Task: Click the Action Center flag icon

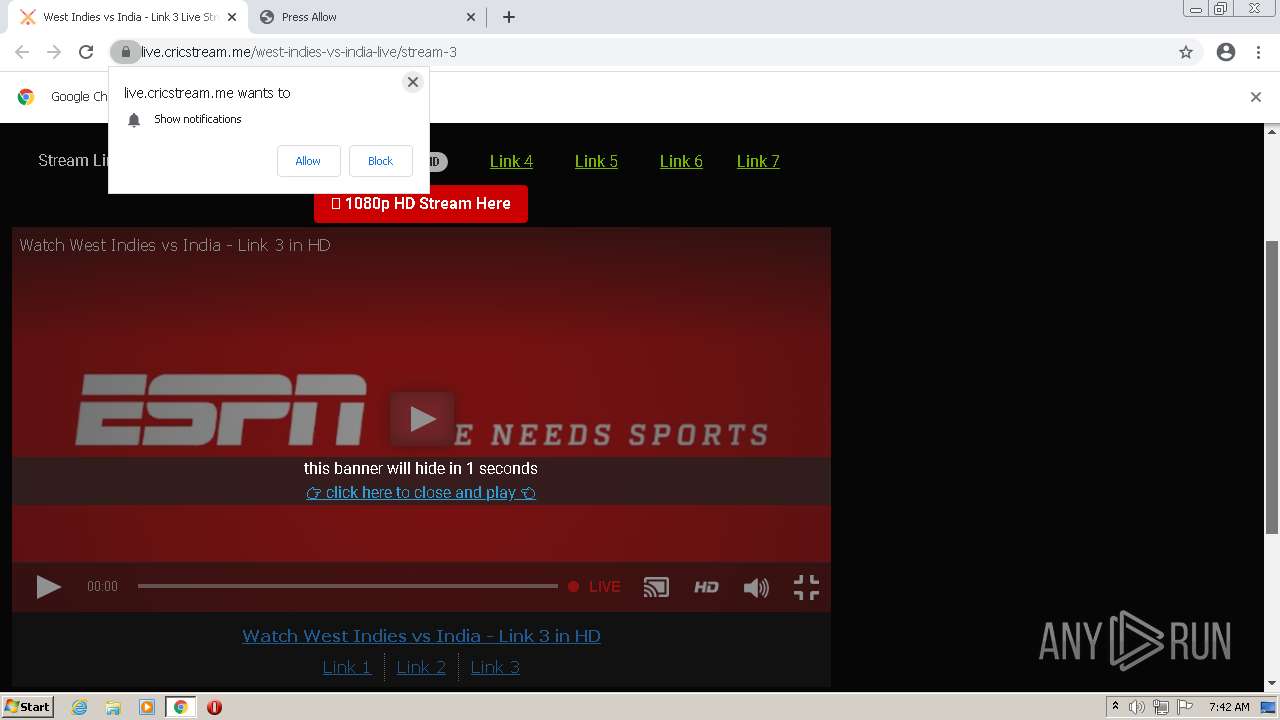Action: click(x=1185, y=707)
